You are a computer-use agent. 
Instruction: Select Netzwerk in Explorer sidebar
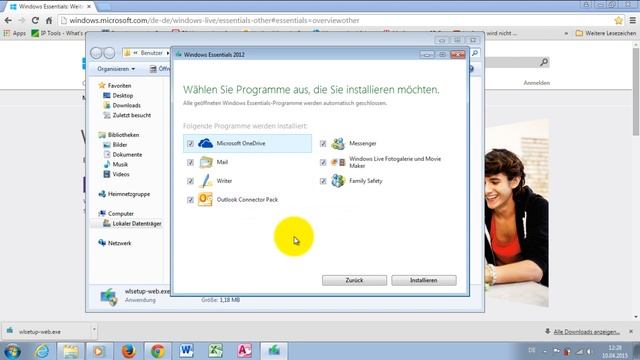pyautogui.click(x=119, y=243)
